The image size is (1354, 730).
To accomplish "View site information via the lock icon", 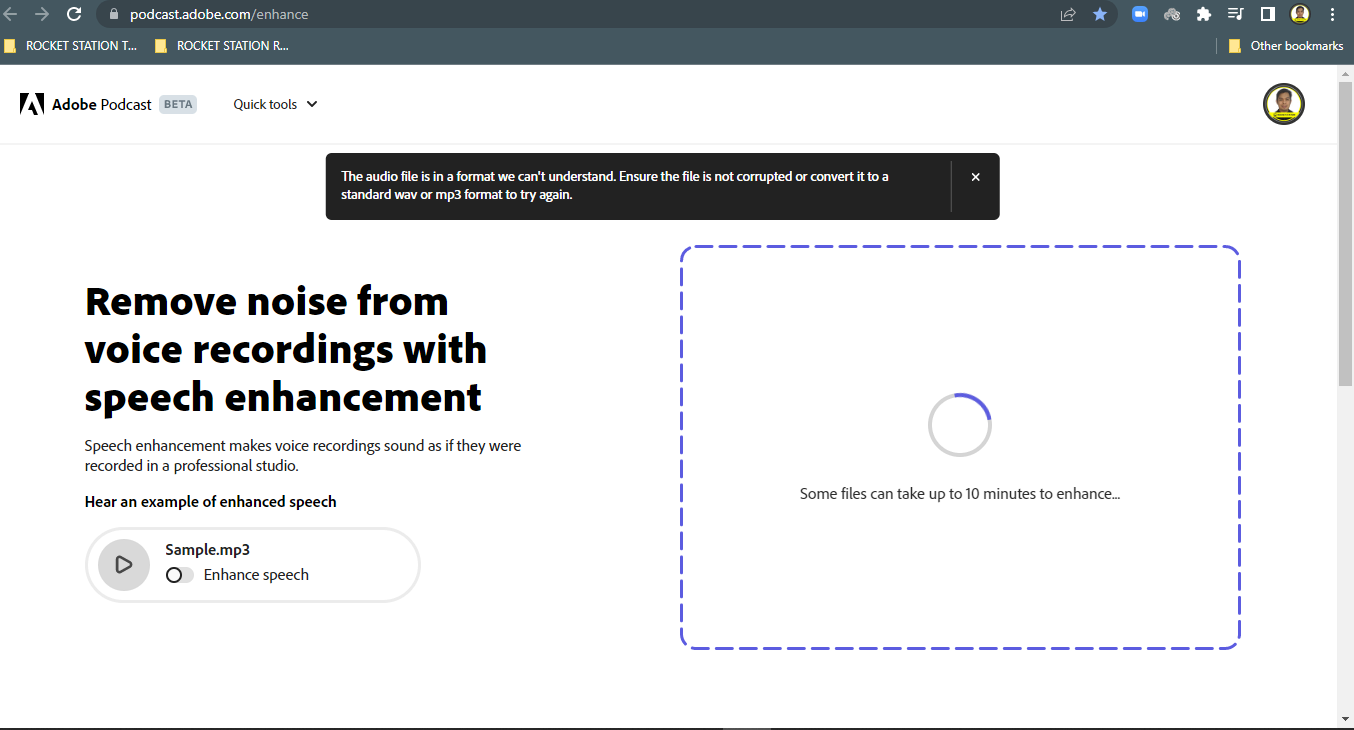I will tap(113, 14).
